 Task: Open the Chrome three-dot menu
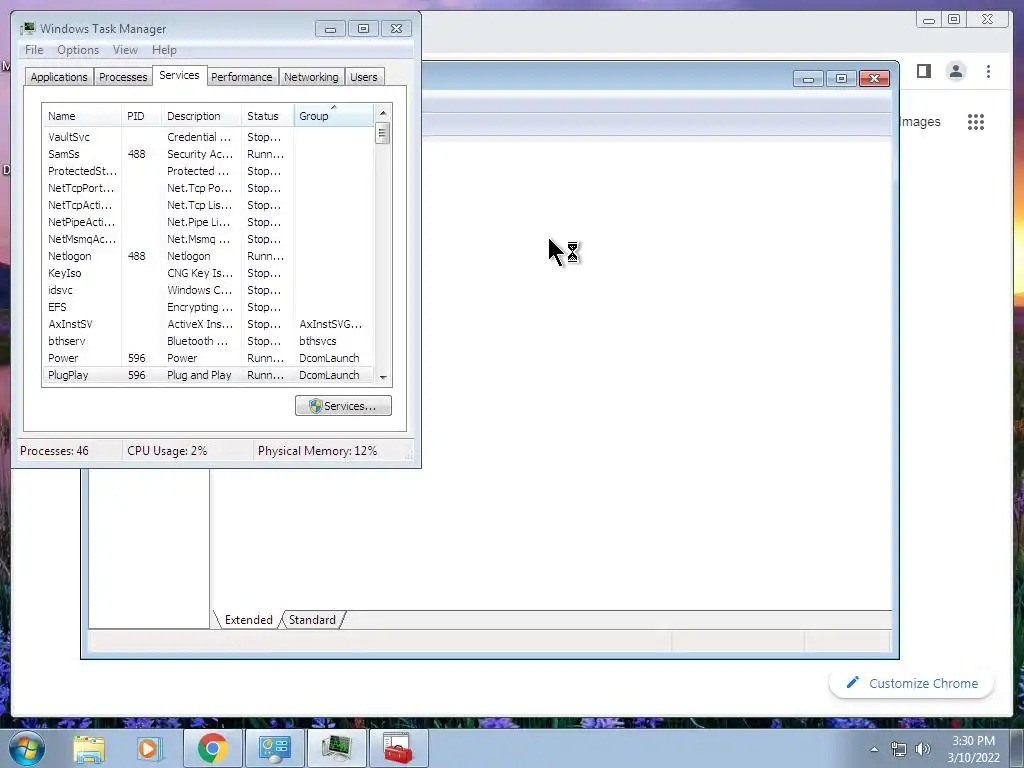point(988,71)
